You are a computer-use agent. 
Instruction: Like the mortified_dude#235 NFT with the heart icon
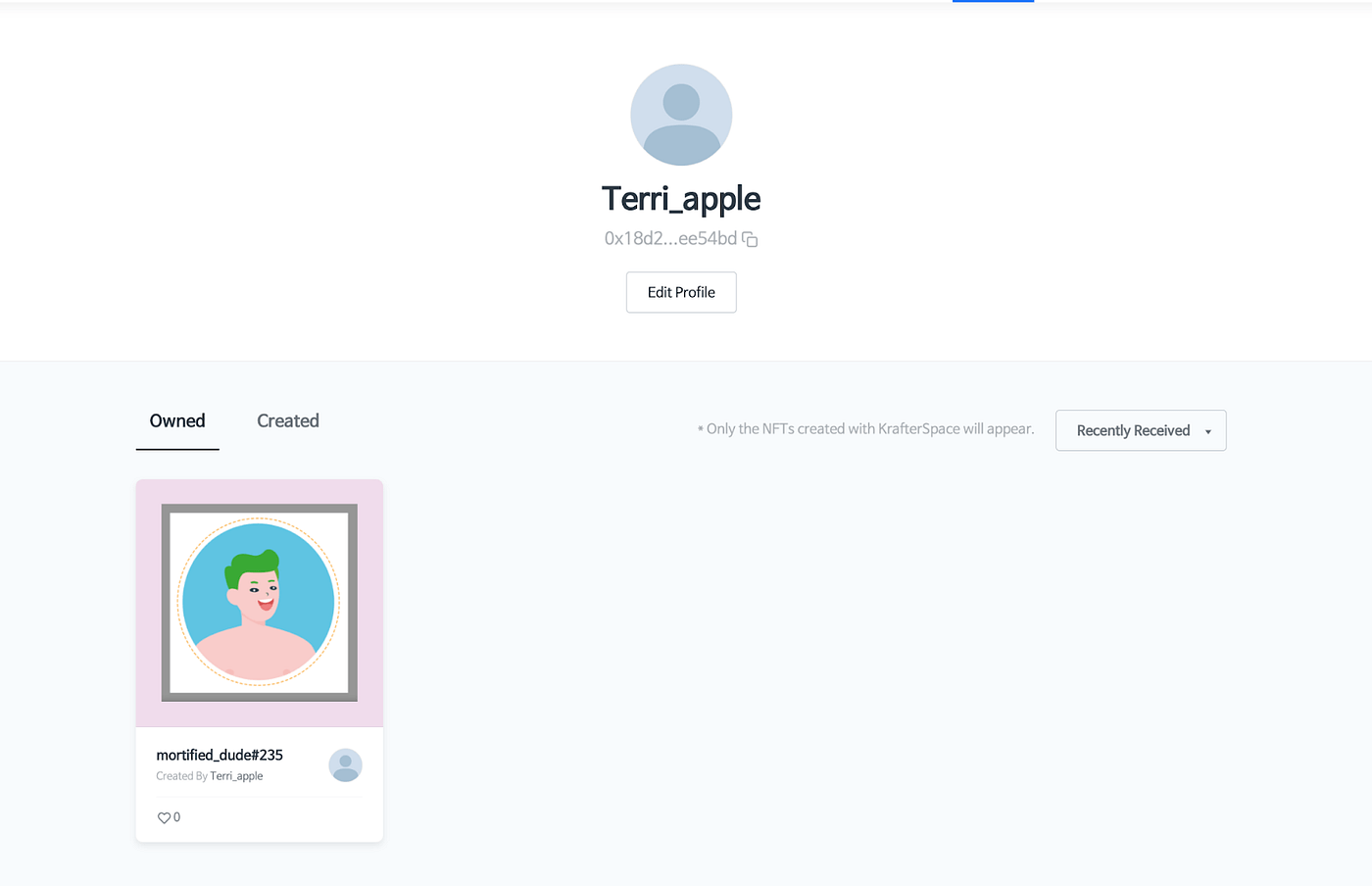164,817
